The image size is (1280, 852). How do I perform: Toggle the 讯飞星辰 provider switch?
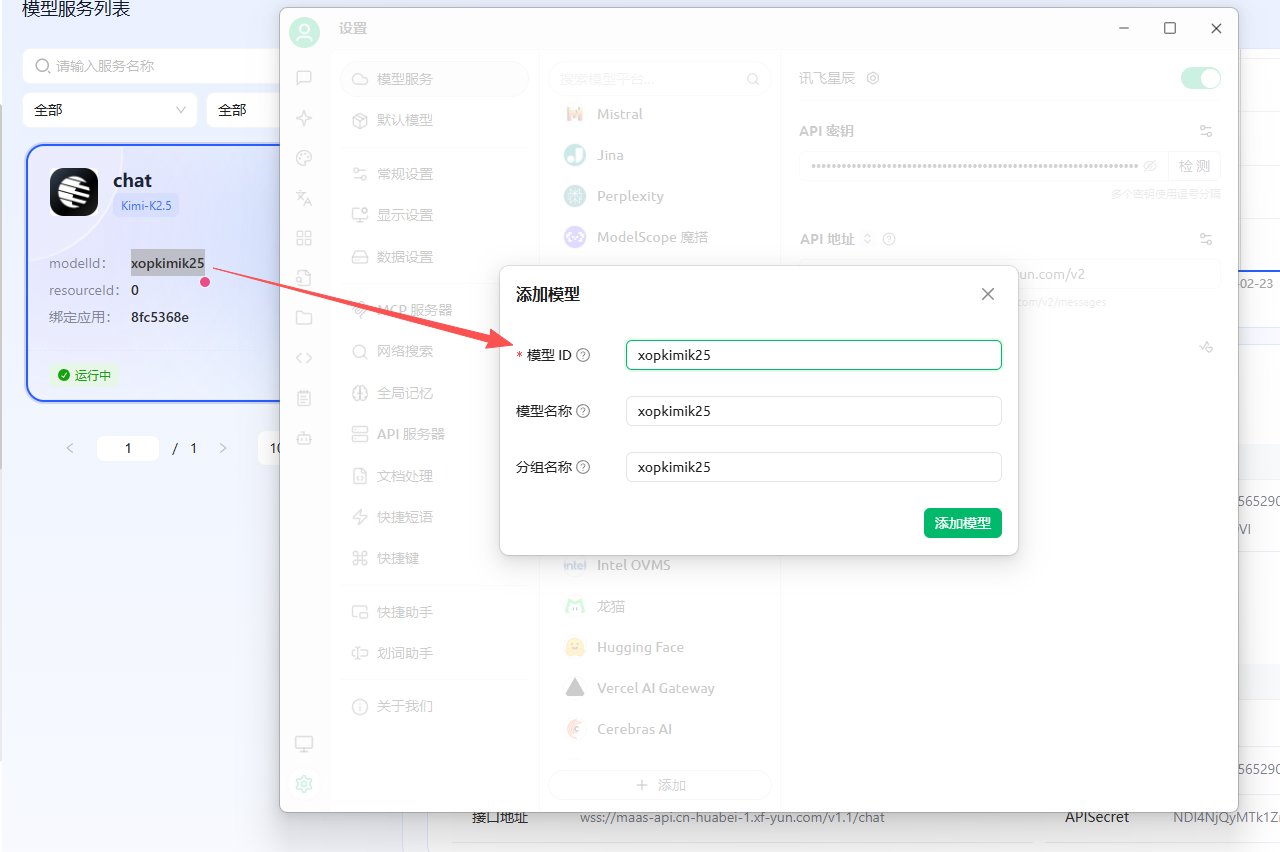coord(1200,78)
